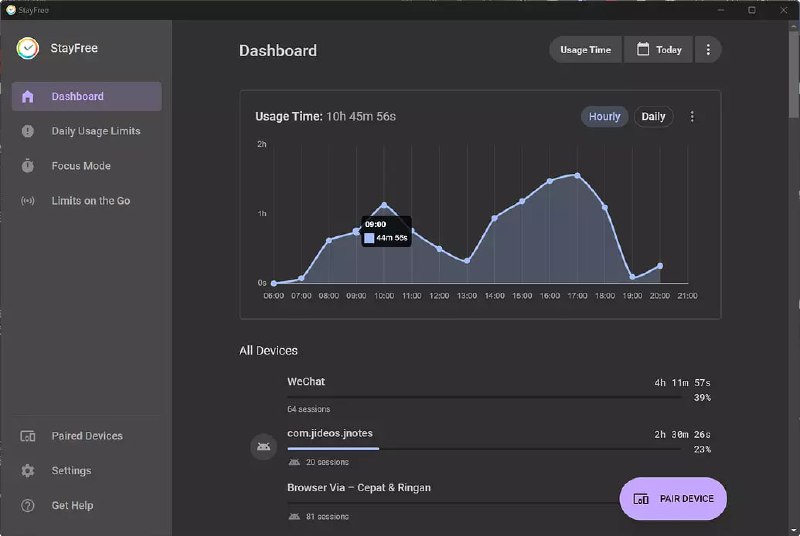Viewport: 800px width, 536px height.
Task: Click the Dashboard home icon
Action: [x=28, y=97]
